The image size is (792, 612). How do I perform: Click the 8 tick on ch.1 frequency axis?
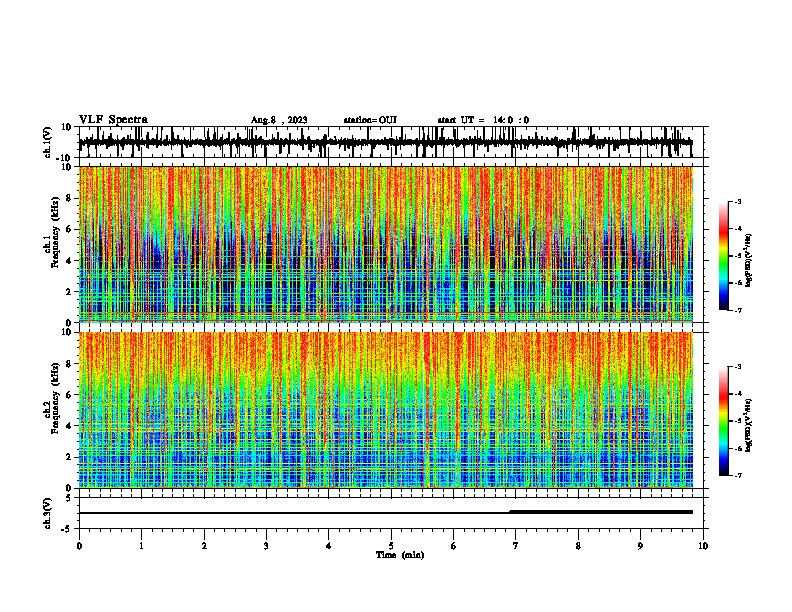coord(69,198)
